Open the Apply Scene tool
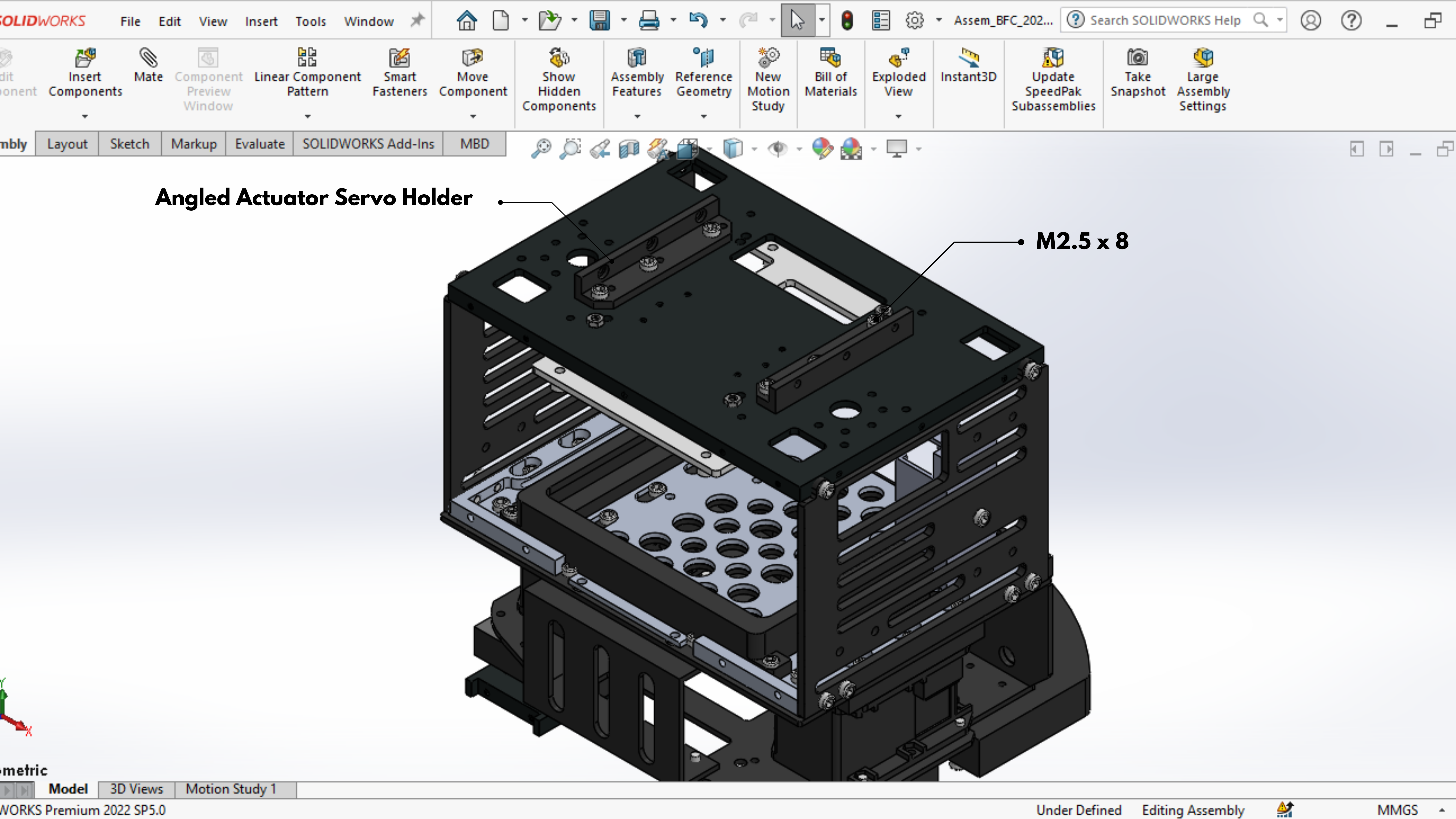The image size is (1456, 819). pyautogui.click(x=851, y=149)
